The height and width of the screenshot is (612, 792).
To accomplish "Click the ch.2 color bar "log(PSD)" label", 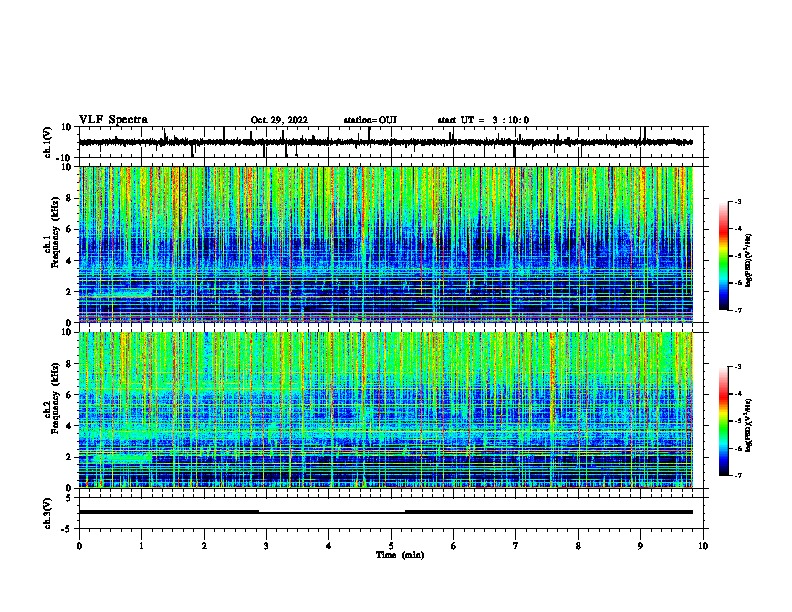I will click(749, 425).
